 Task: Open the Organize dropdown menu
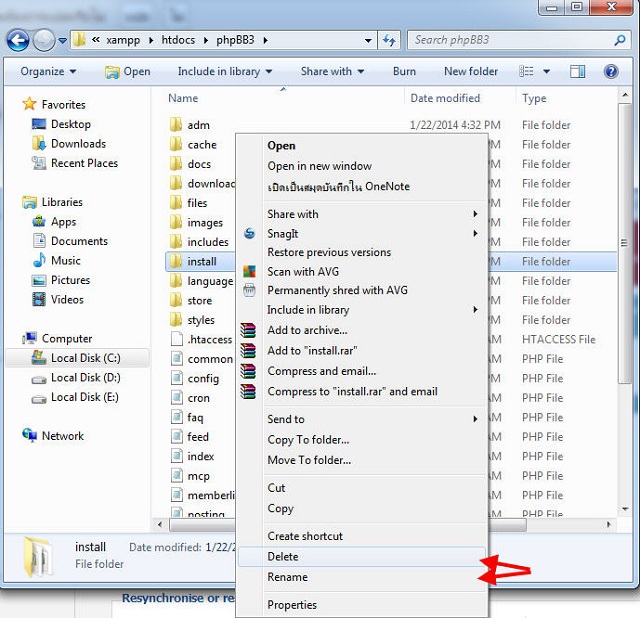[48, 71]
